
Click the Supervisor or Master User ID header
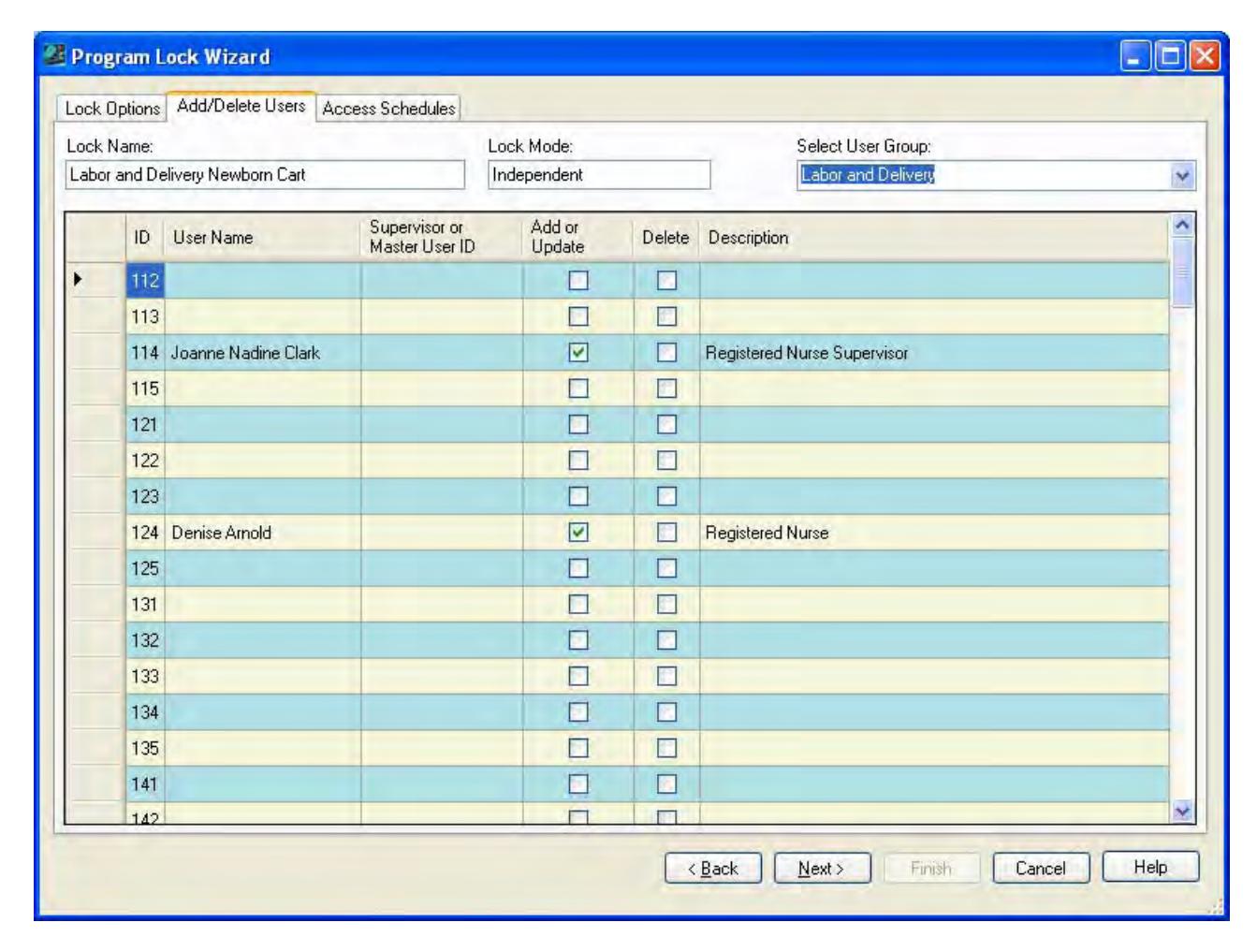pos(442,238)
